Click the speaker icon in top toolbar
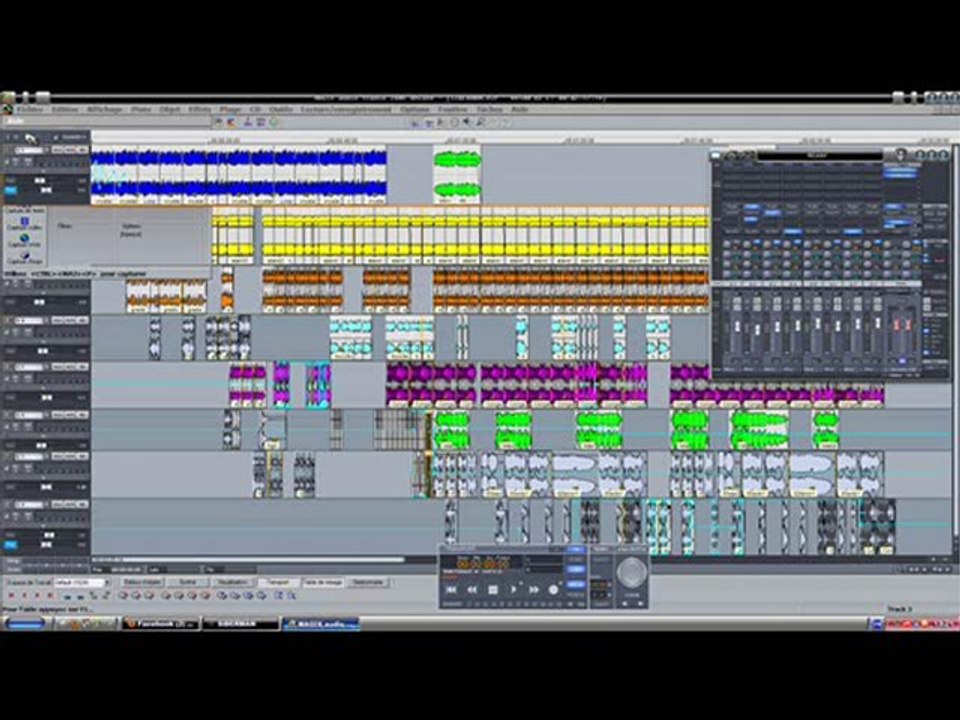The width and height of the screenshot is (960, 720). click(x=467, y=122)
